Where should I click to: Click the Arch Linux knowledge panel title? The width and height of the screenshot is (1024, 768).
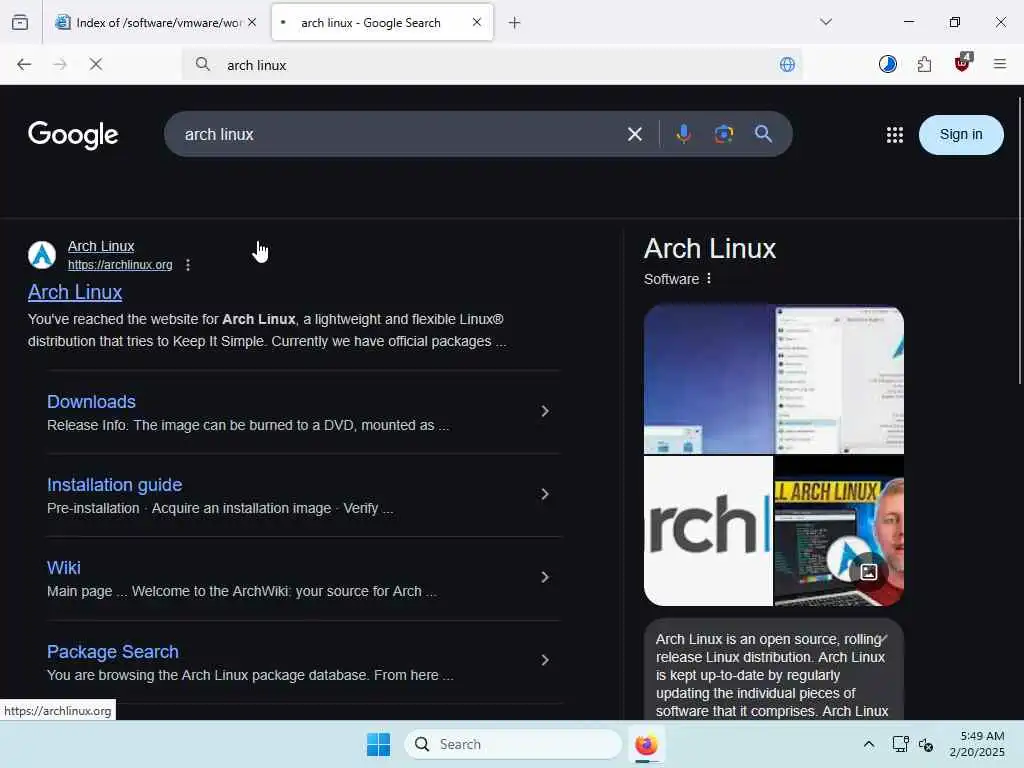pyautogui.click(x=710, y=249)
